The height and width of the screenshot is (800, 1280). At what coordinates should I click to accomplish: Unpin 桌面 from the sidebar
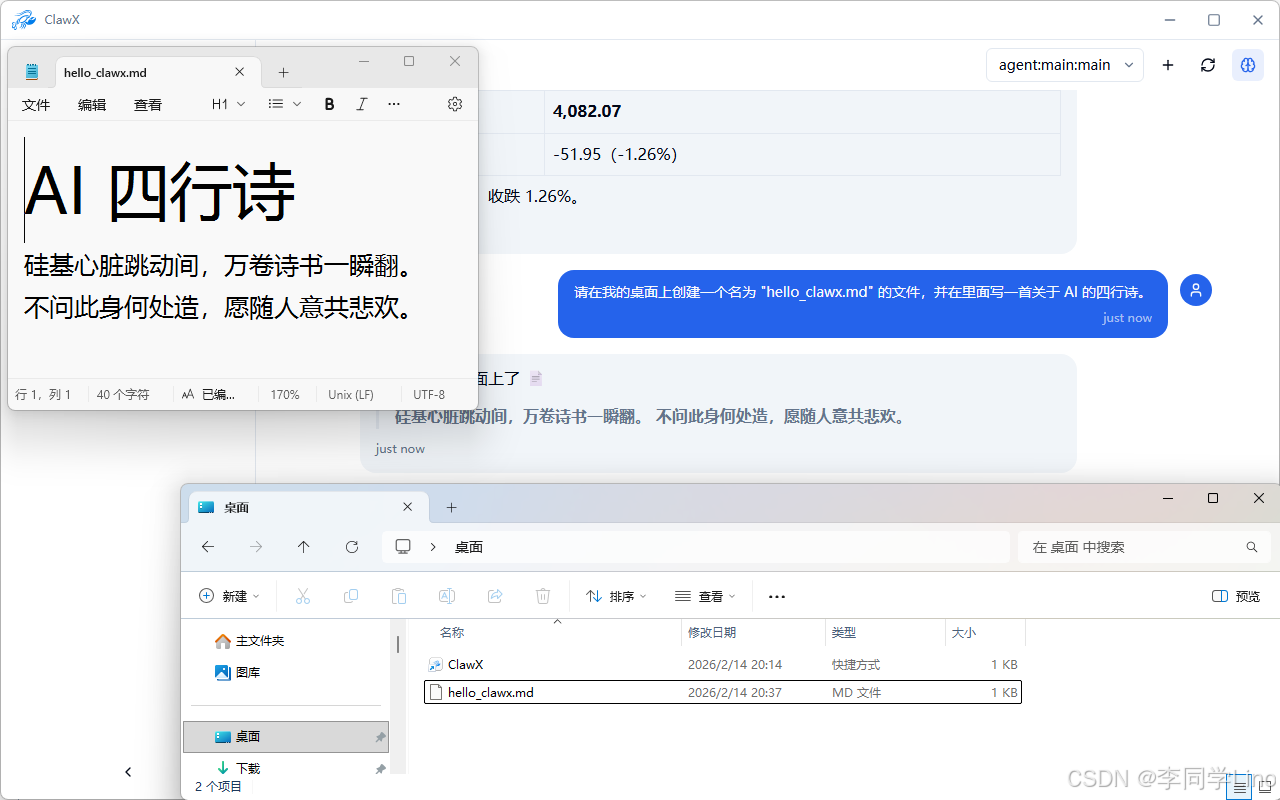tap(379, 735)
